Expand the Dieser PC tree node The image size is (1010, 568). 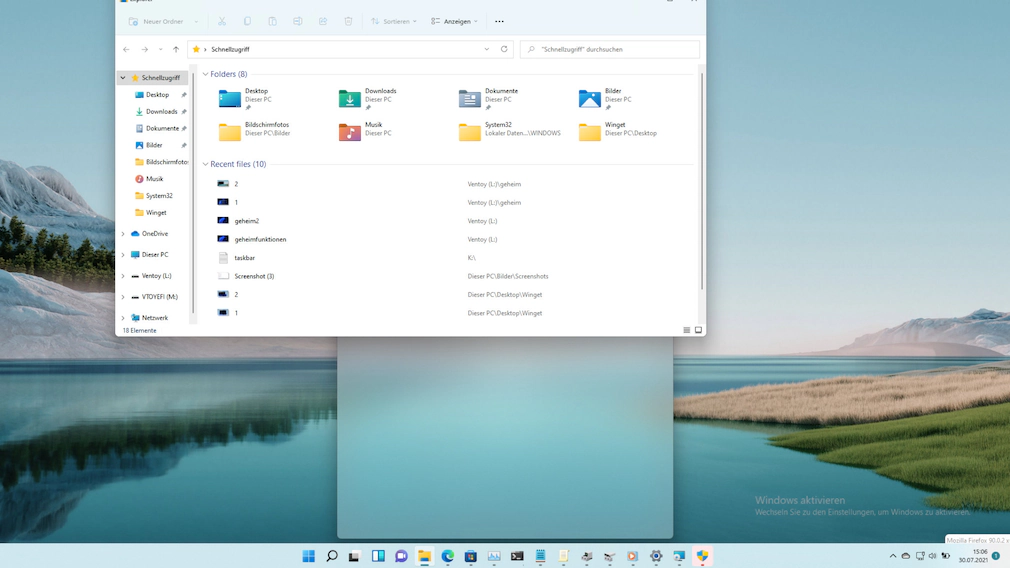pyautogui.click(x=123, y=255)
